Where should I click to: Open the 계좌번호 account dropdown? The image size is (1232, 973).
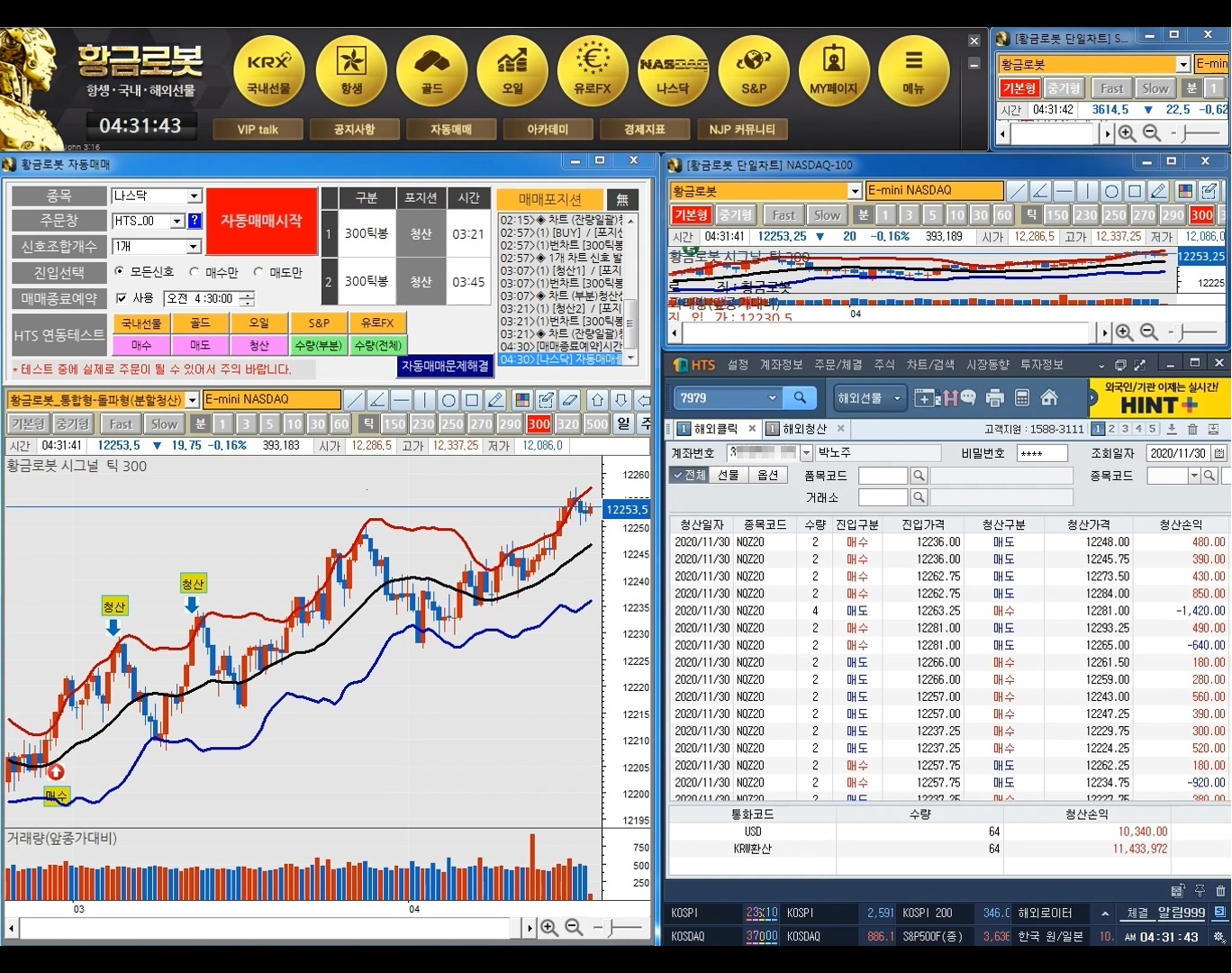click(806, 453)
